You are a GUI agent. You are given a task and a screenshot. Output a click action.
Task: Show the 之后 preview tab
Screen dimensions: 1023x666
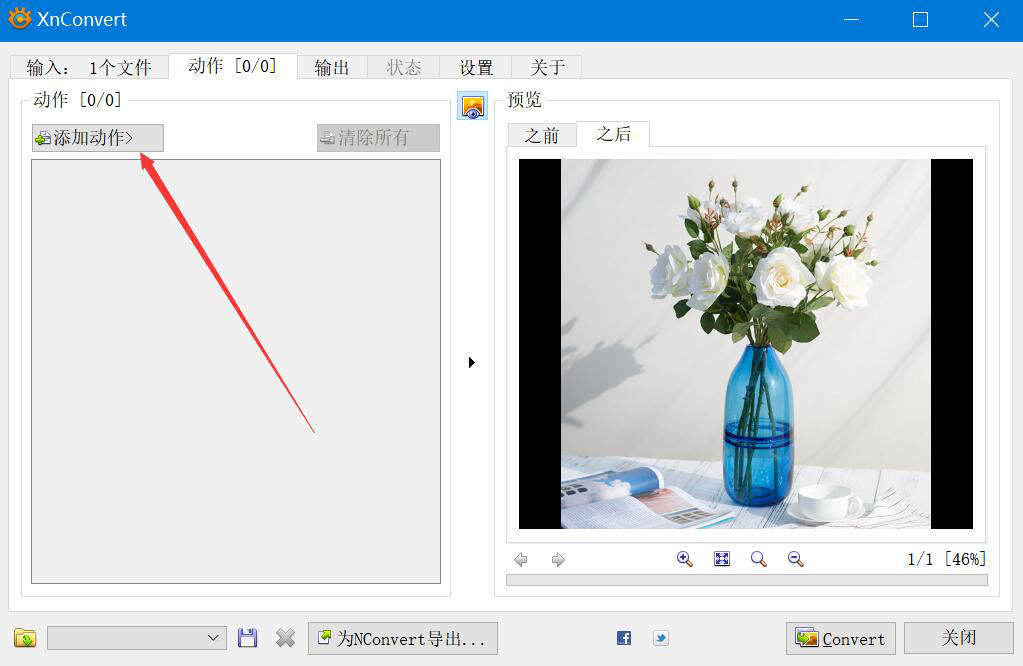pos(613,134)
